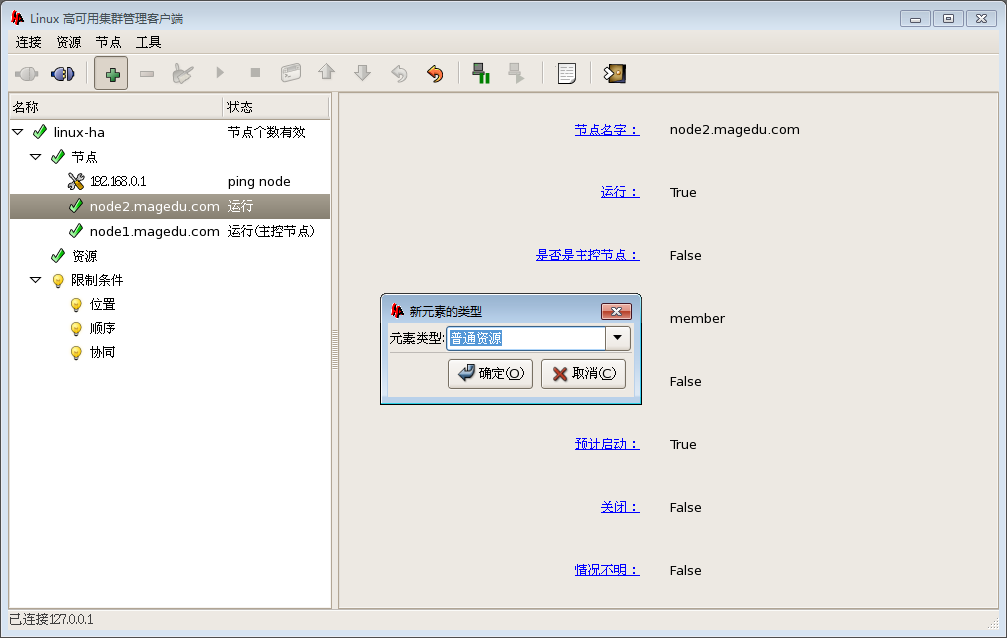The width and height of the screenshot is (1007, 638).
Task: Click the wrench icon beside 192.168.0.1
Action: click(76, 181)
